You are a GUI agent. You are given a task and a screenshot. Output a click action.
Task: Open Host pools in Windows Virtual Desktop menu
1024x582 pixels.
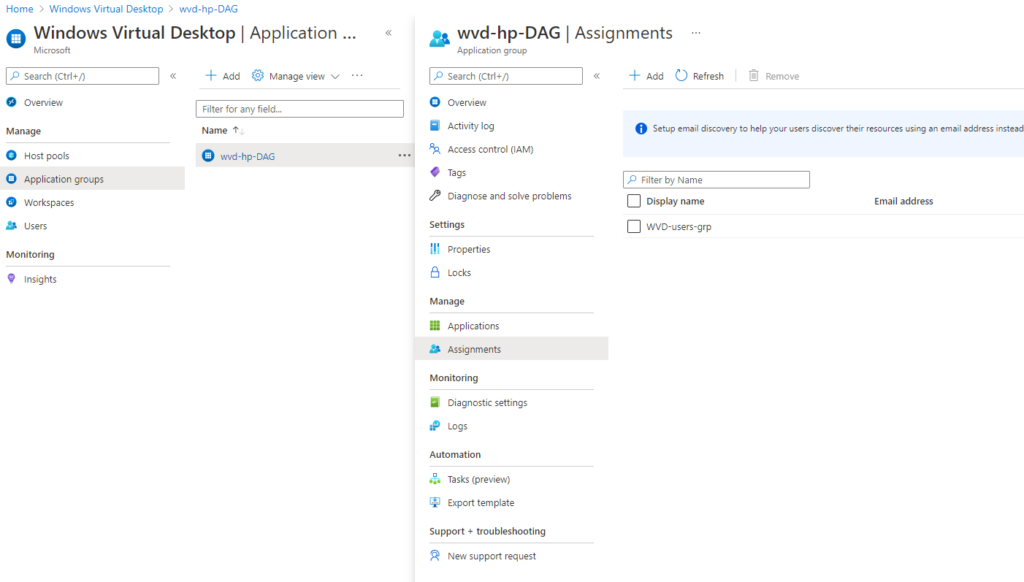click(46, 155)
